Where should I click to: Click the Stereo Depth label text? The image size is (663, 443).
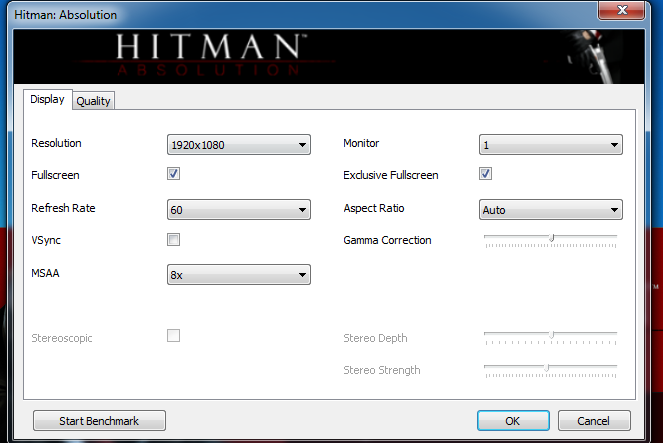(375, 338)
